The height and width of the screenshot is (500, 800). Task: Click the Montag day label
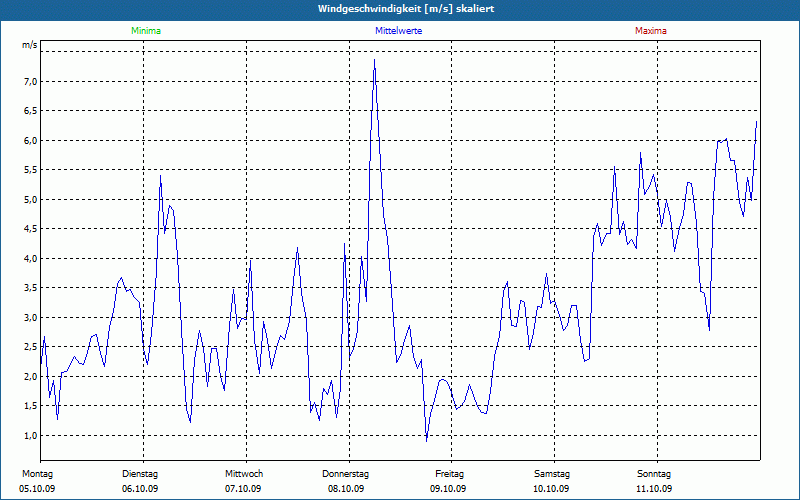pos(37,474)
